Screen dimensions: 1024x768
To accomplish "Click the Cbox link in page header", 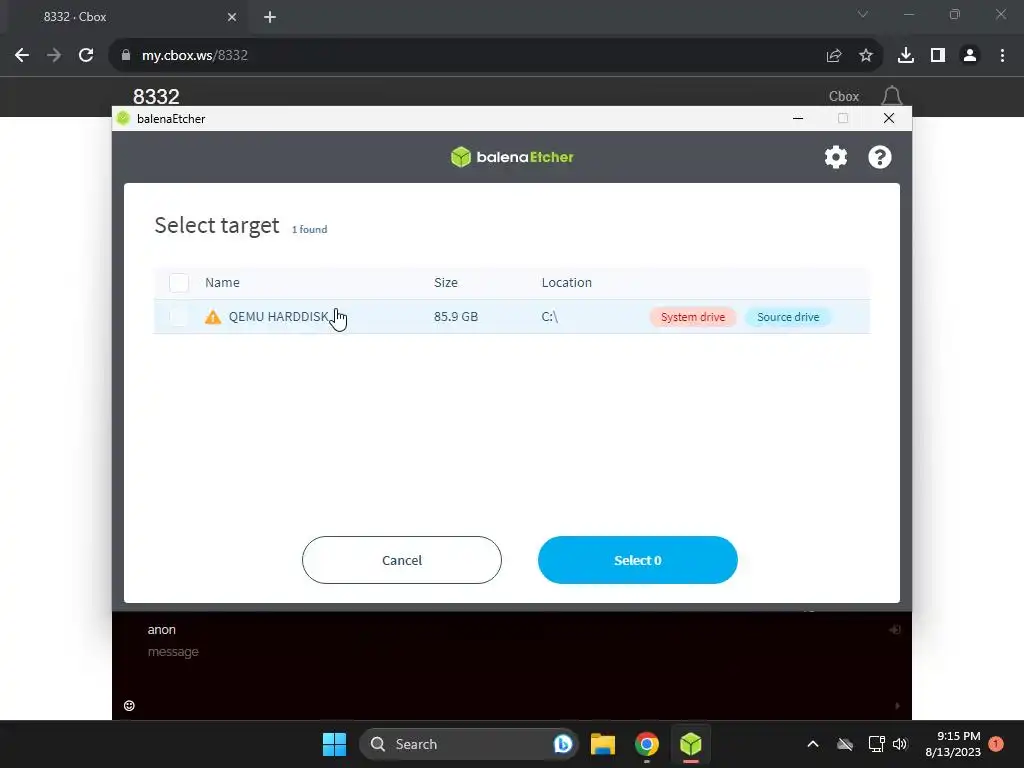I will pyautogui.click(x=844, y=96).
